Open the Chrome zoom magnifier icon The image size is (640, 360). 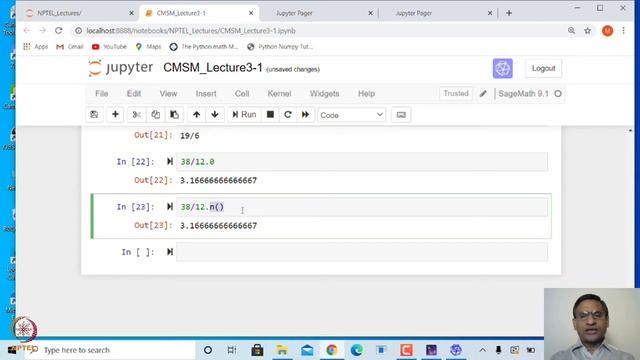click(x=571, y=31)
